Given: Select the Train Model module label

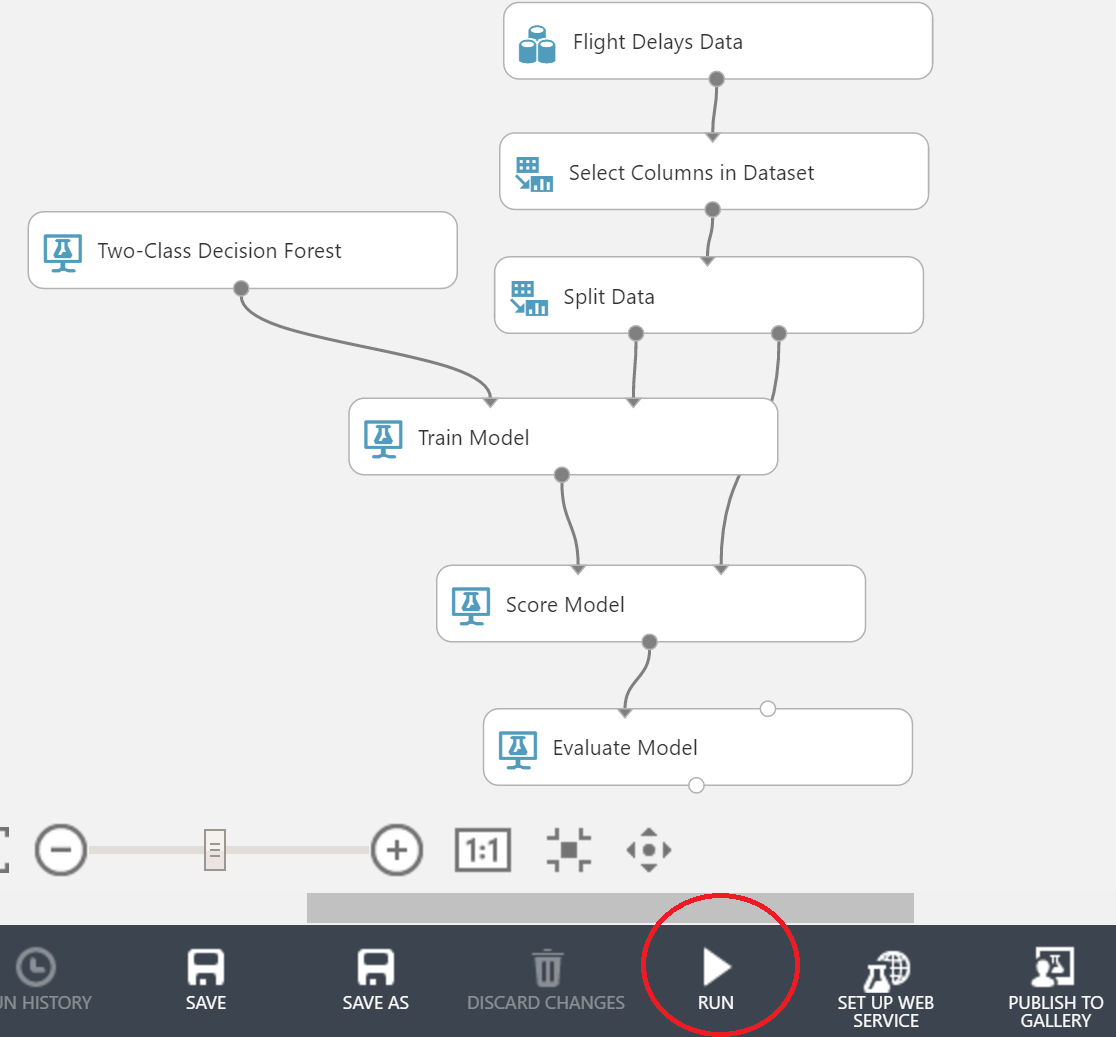Looking at the screenshot, I should pos(473,438).
